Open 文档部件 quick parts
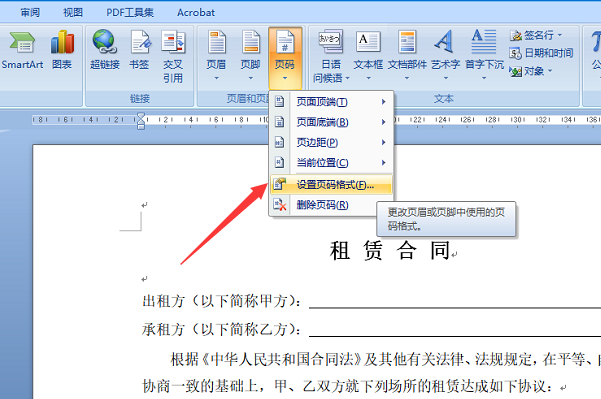The image size is (601, 399). tap(407, 56)
